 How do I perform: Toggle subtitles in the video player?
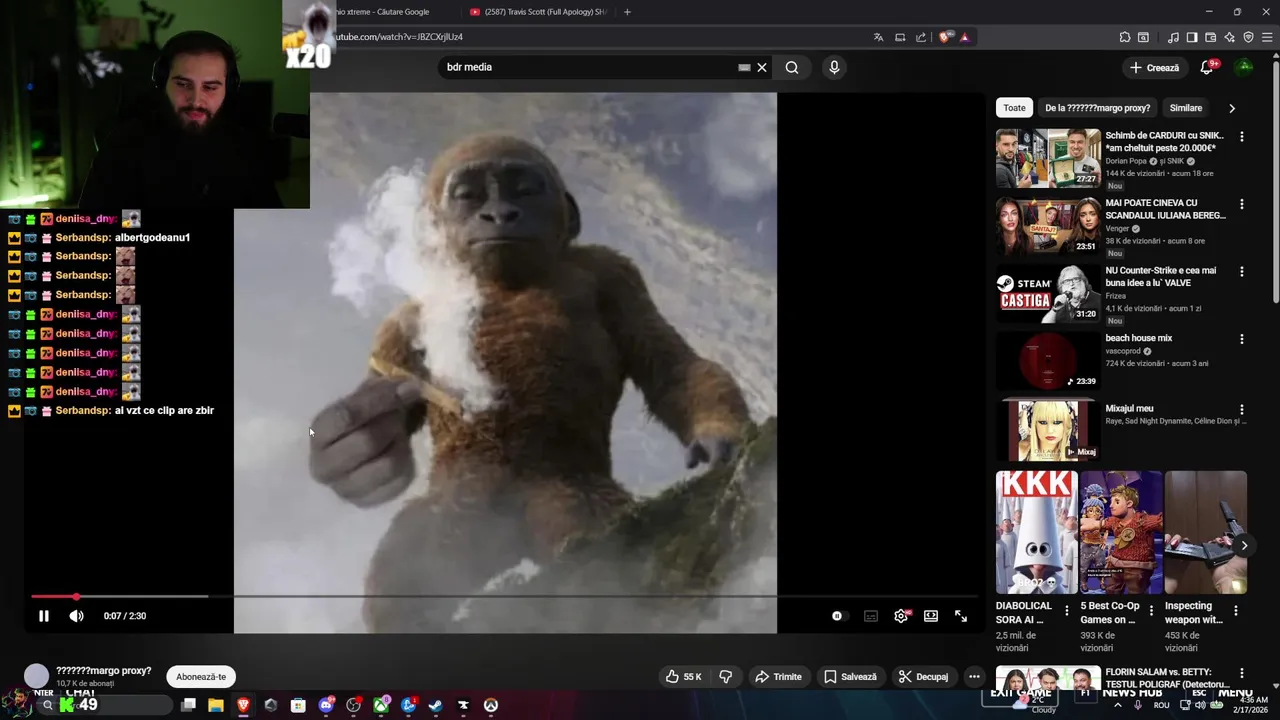(x=871, y=616)
